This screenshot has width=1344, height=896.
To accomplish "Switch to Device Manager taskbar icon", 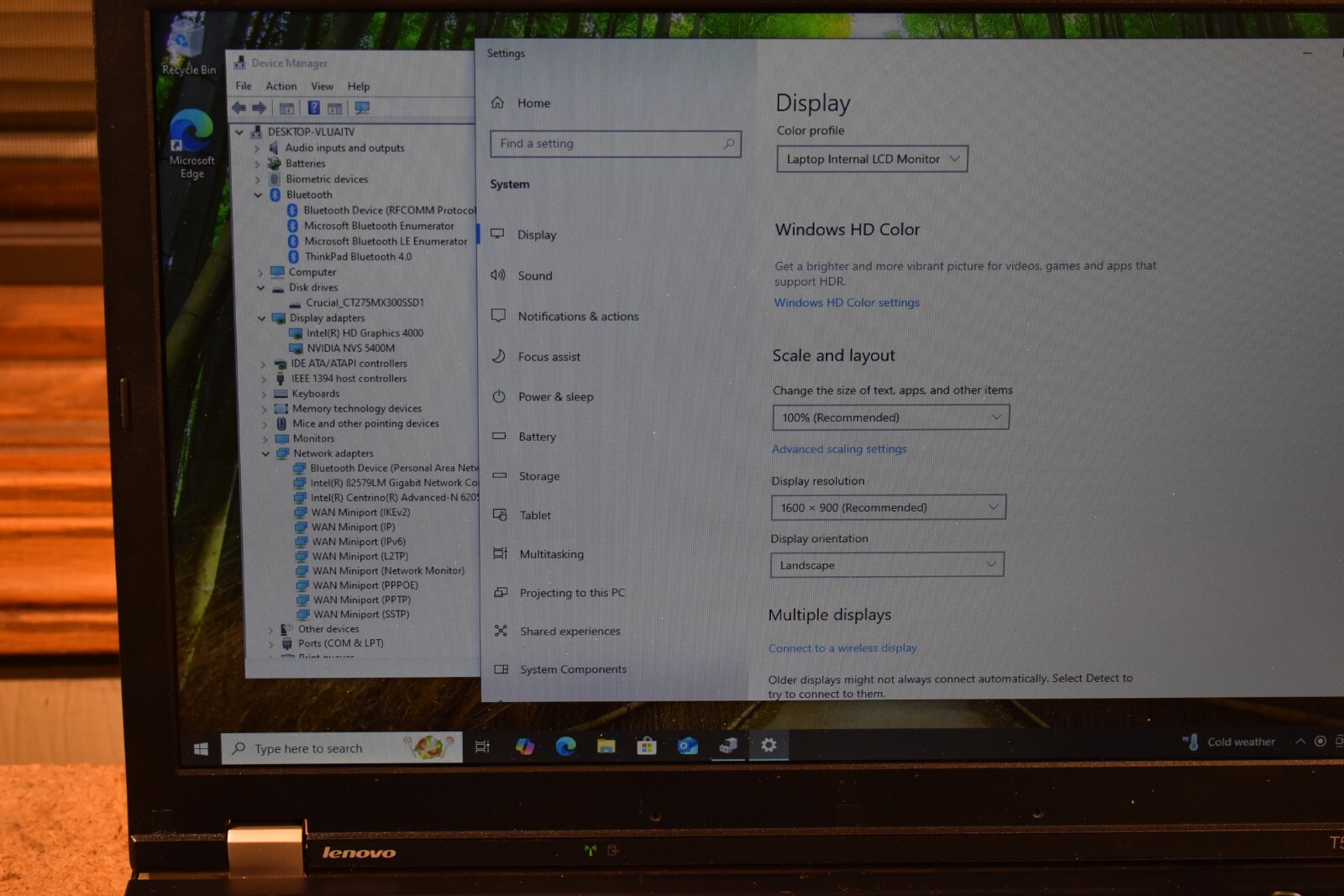I will [x=728, y=745].
